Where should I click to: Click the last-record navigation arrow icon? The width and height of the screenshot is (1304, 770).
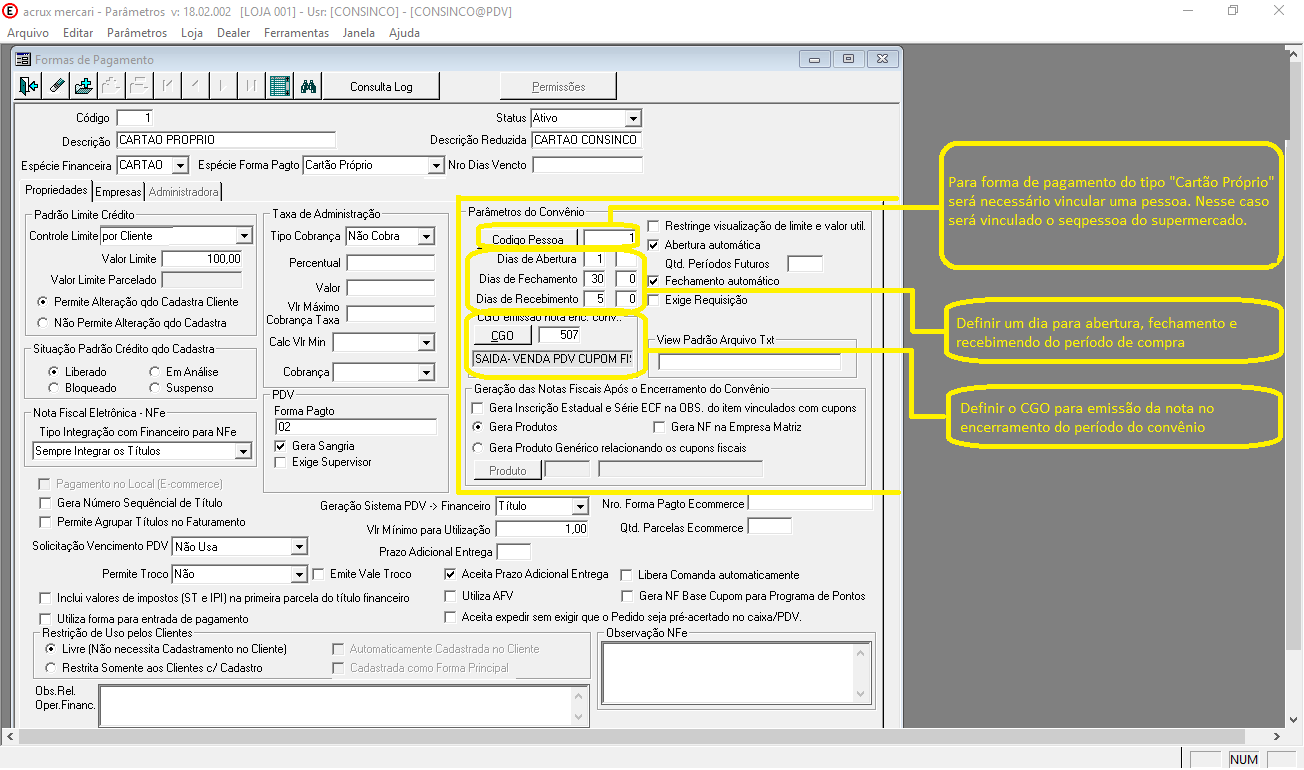(x=250, y=86)
